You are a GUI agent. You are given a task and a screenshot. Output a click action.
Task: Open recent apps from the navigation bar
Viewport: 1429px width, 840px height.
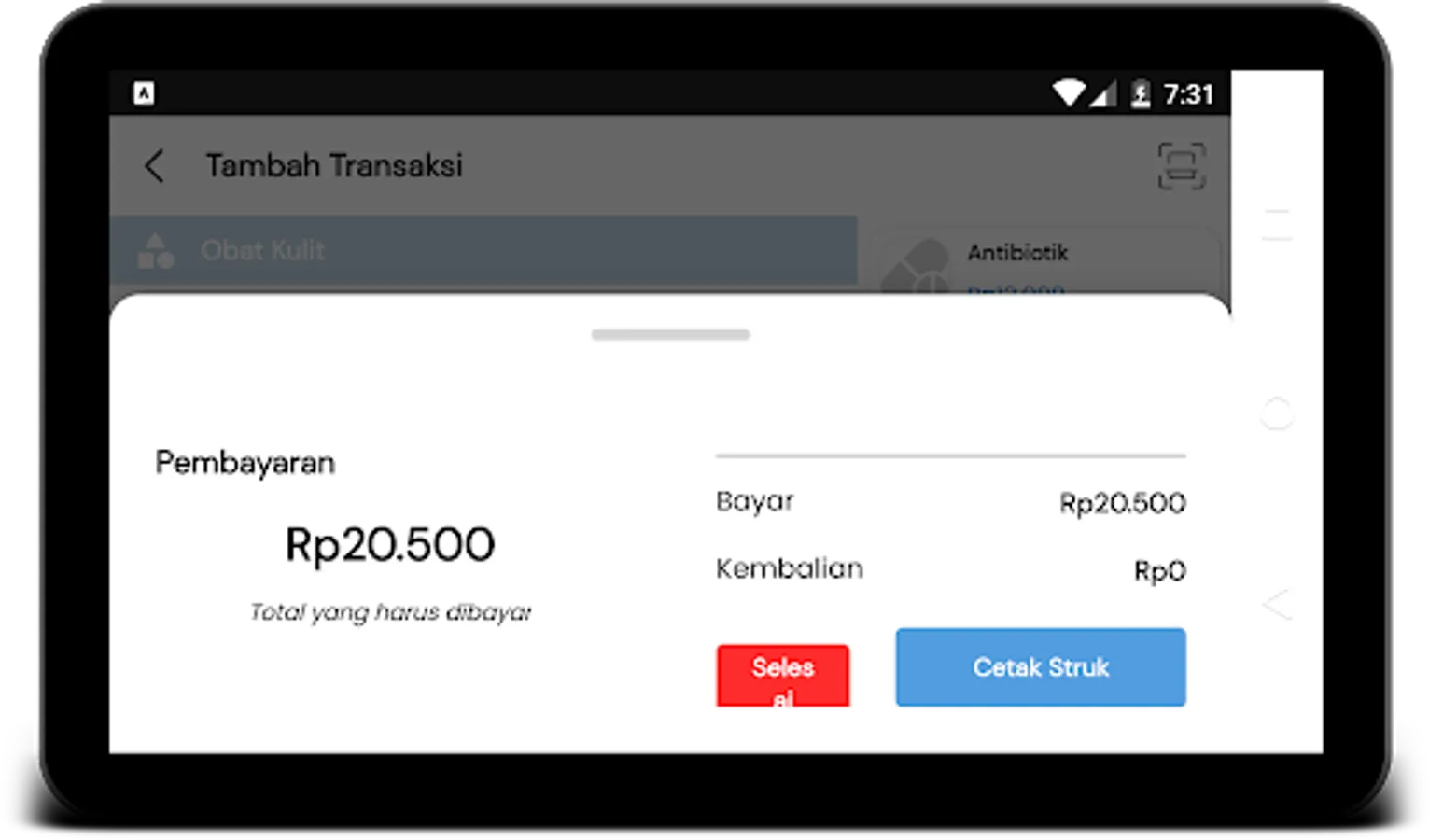(x=1276, y=225)
